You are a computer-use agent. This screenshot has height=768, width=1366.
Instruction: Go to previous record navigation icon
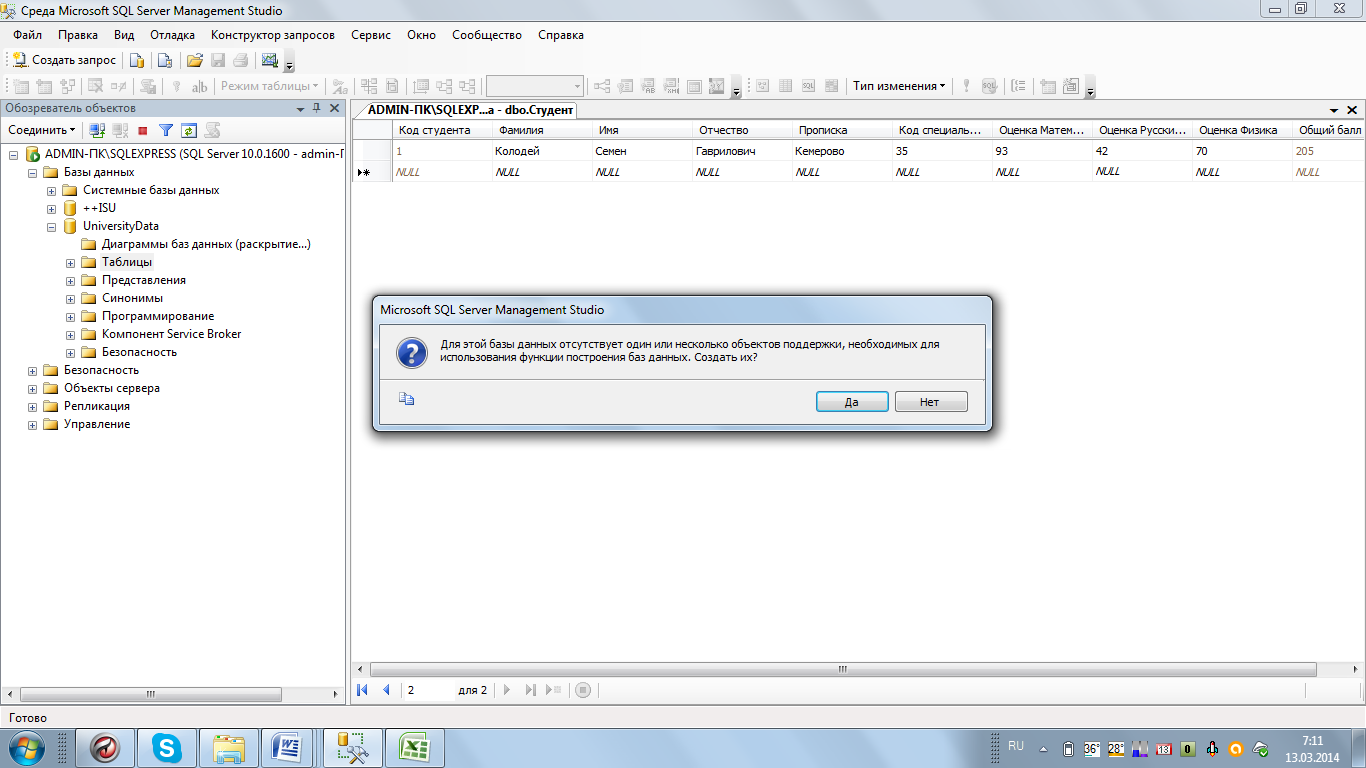click(386, 690)
